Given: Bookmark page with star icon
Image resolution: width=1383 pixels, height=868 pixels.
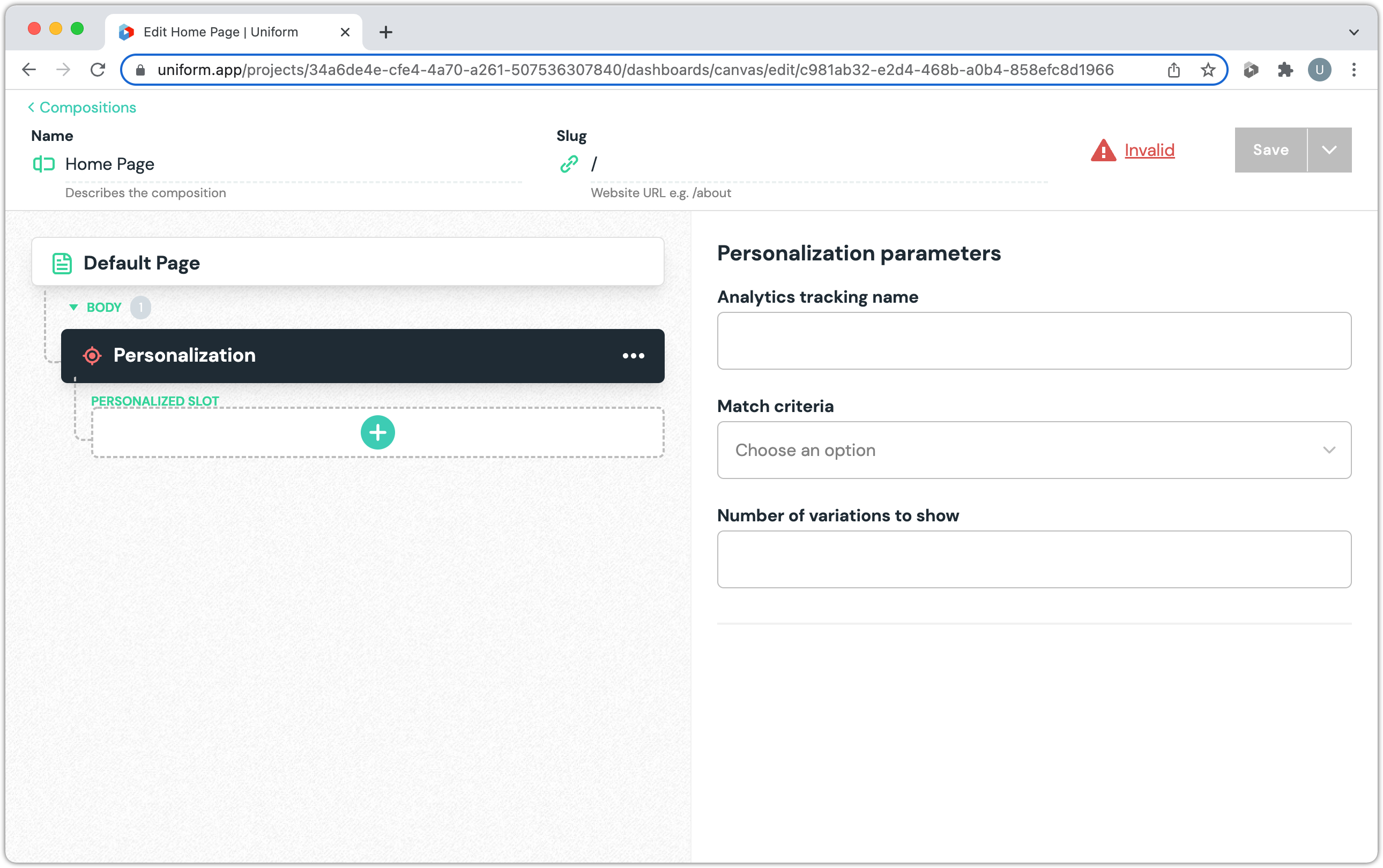Looking at the screenshot, I should tap(1208, 70).
